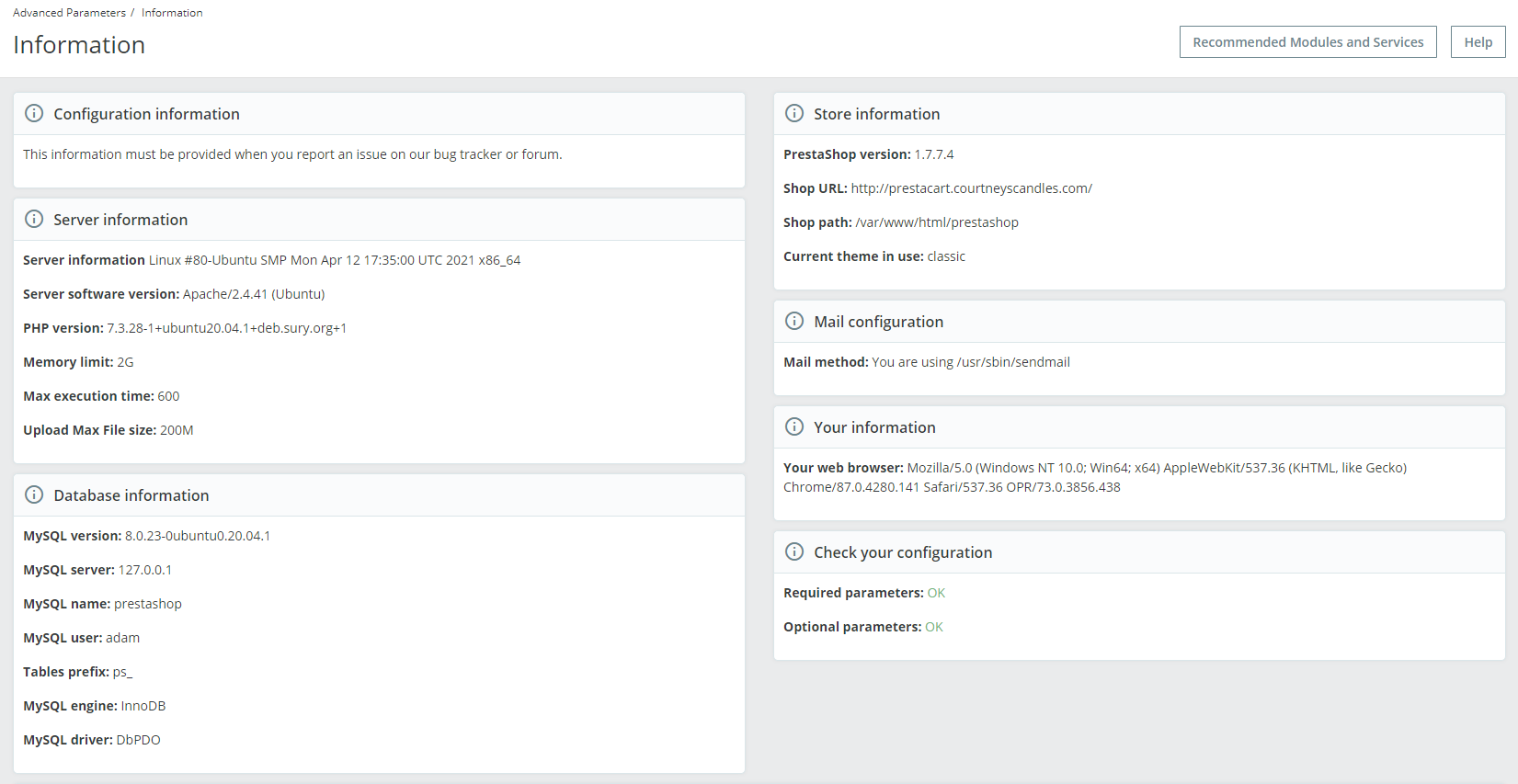Click the Your information heading
Viewport: 1518px width, 784px height.
tap(874, 427)
